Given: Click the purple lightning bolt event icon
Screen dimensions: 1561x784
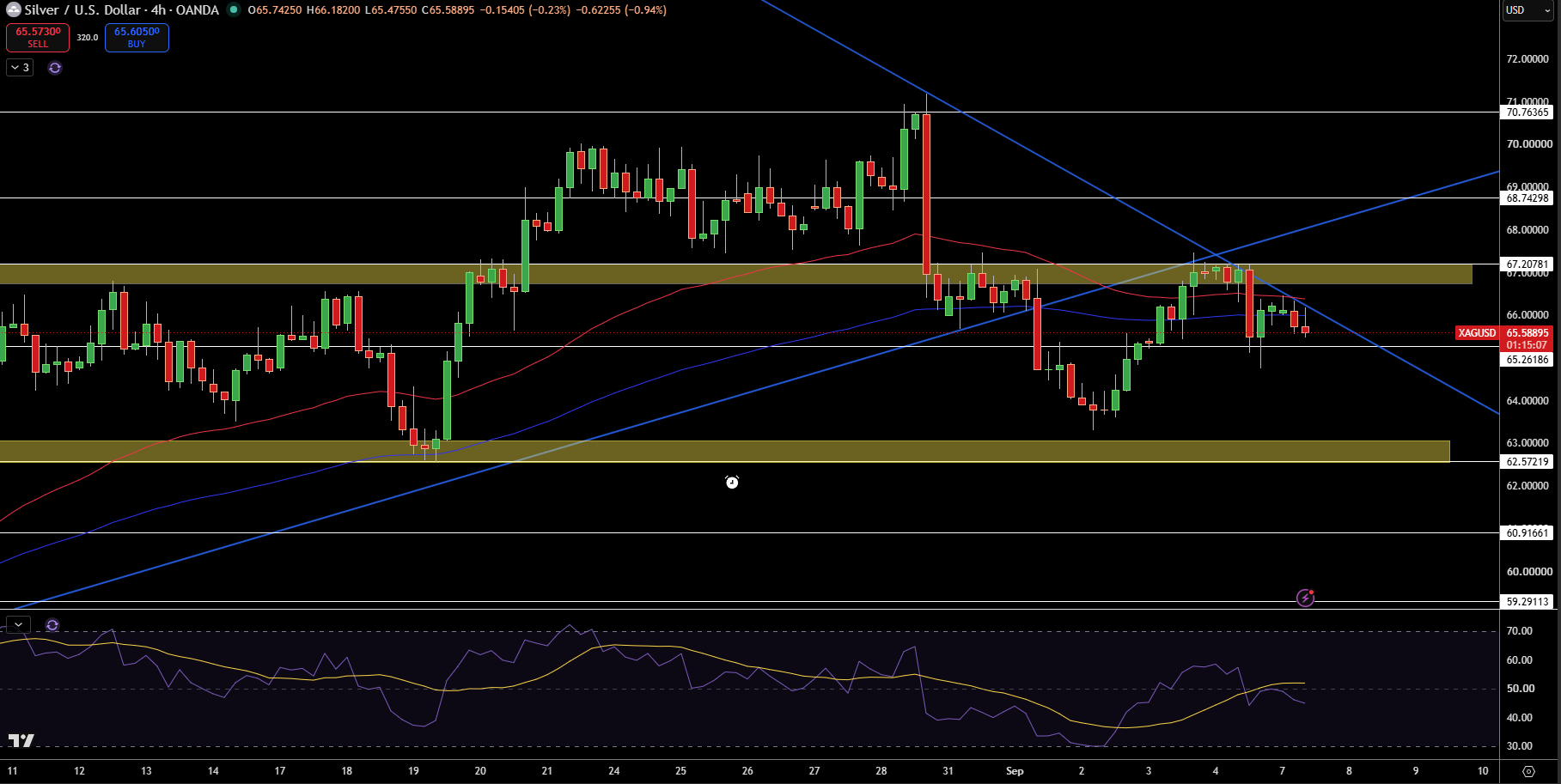Looking at the screenshot, I should 1305,598.
